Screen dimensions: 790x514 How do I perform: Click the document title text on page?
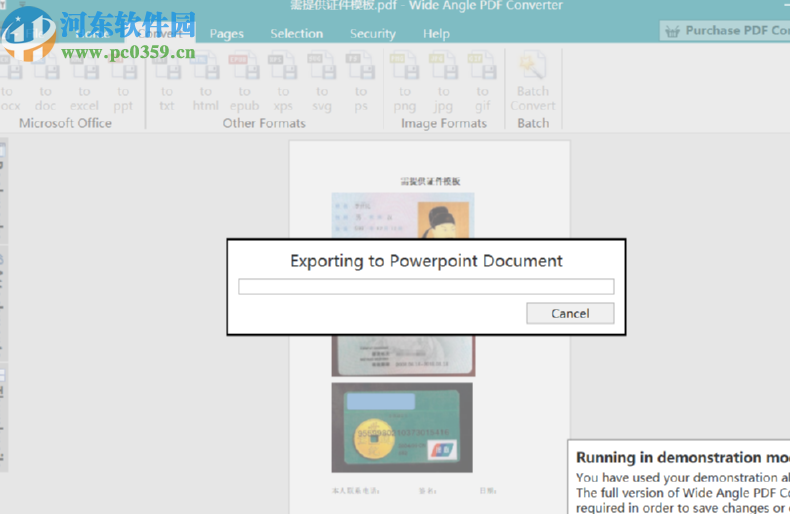(x=430, y=181)
